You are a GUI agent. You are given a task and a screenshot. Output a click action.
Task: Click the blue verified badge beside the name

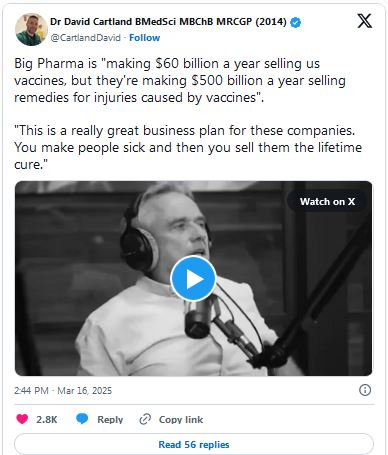point(295,22)
